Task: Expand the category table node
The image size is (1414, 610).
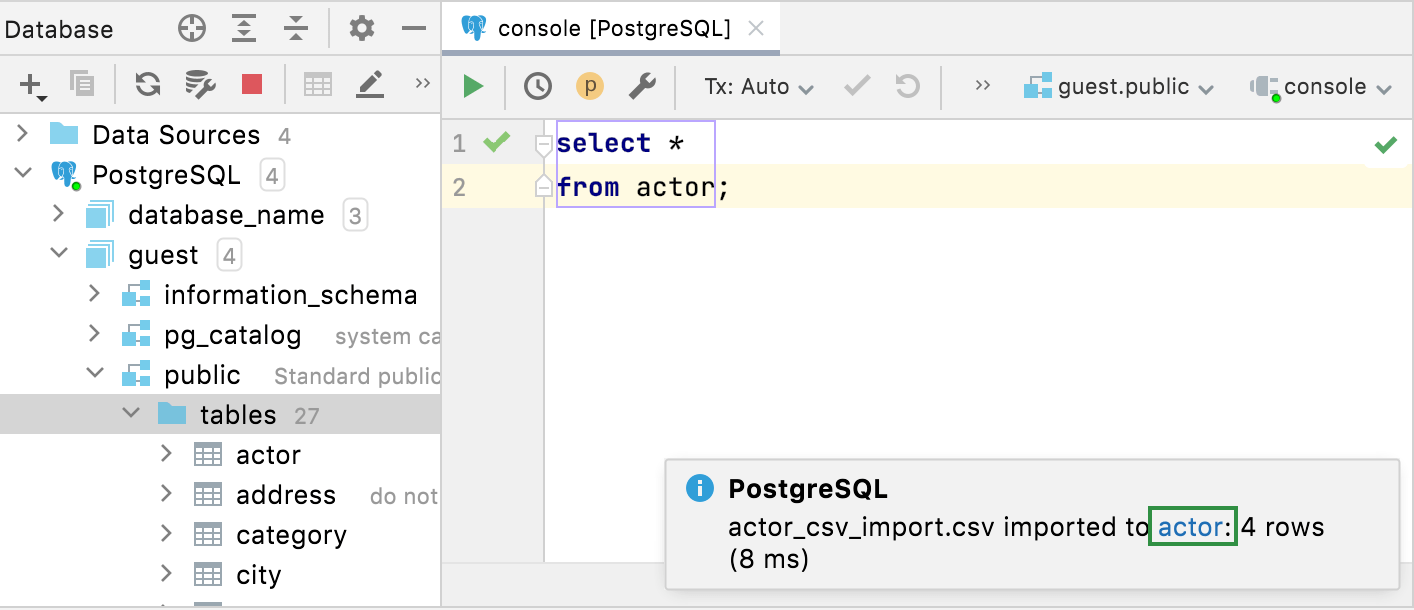Action: click(167, 534)
